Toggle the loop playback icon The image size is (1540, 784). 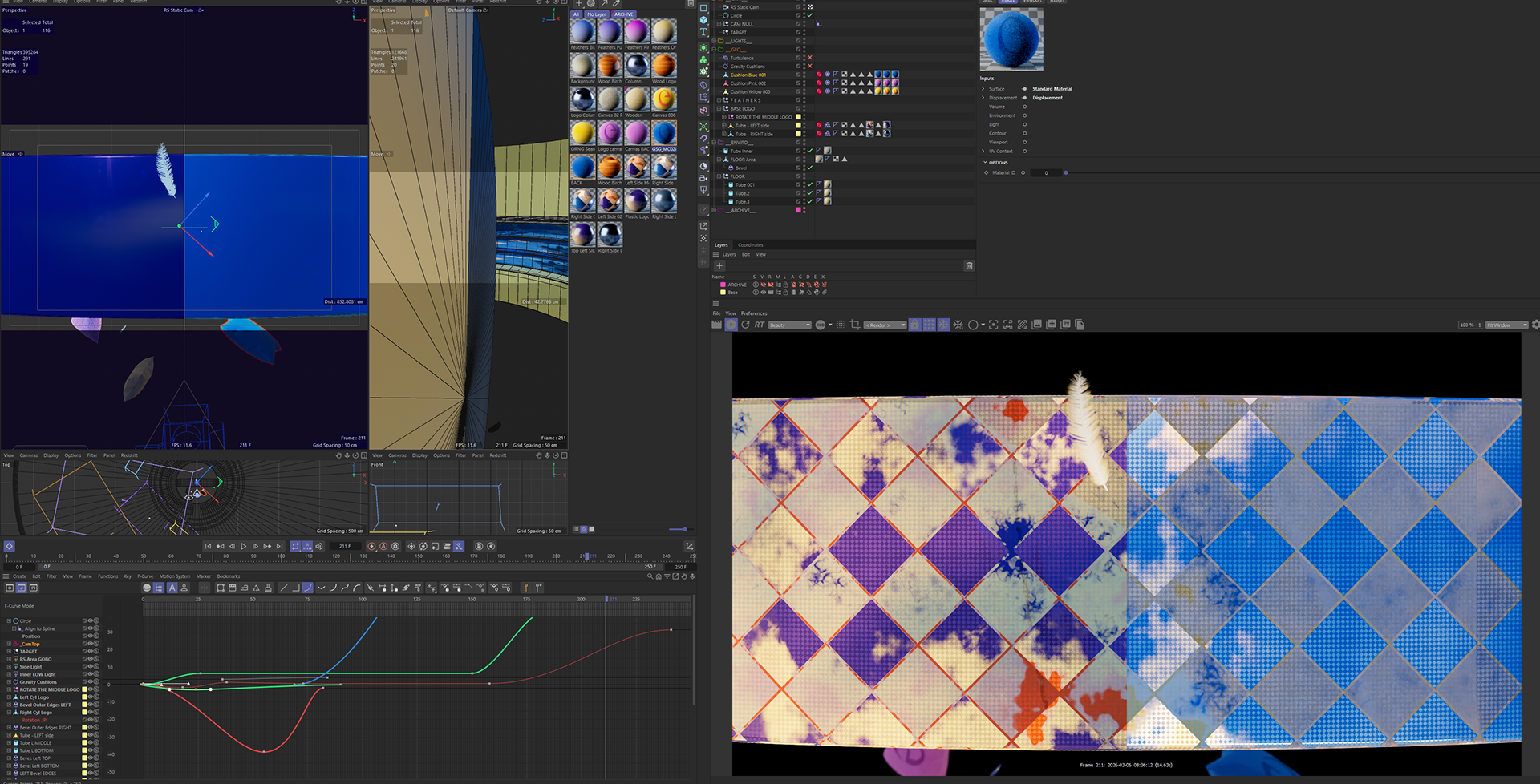coord(295,546)
